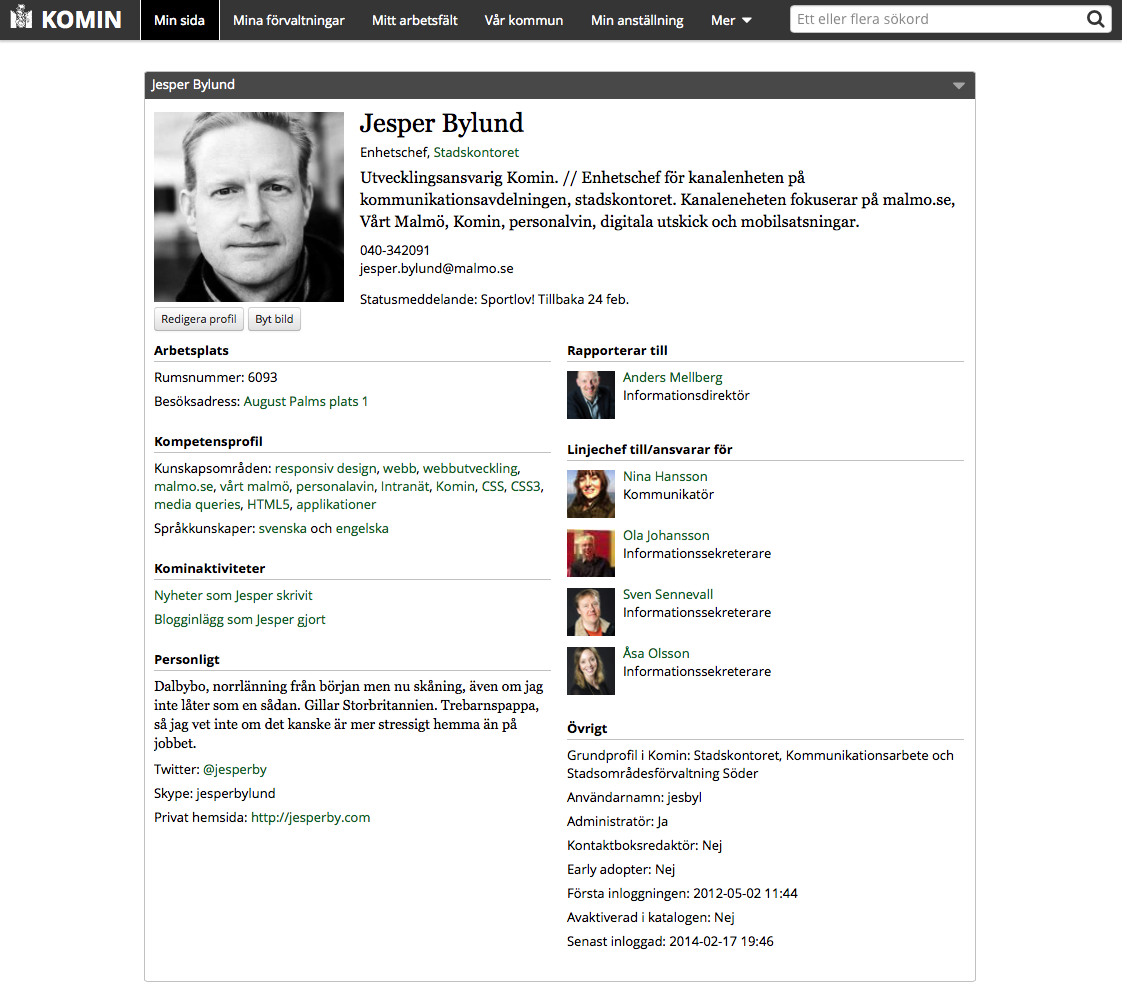Click Ola Johansson's avatar picture

point(591,553)
